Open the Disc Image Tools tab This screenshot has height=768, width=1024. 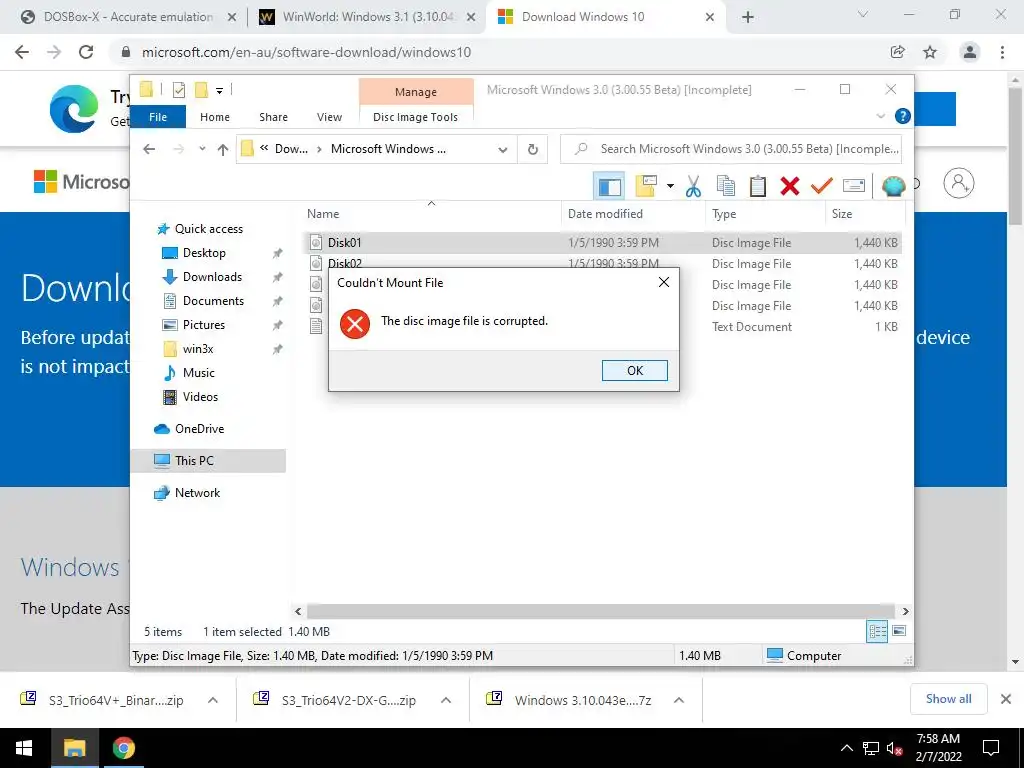tap(415, 117)
